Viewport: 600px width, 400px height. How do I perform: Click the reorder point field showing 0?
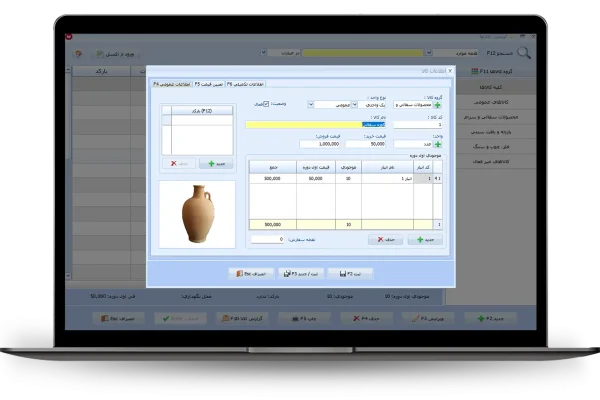coord(267,239)
